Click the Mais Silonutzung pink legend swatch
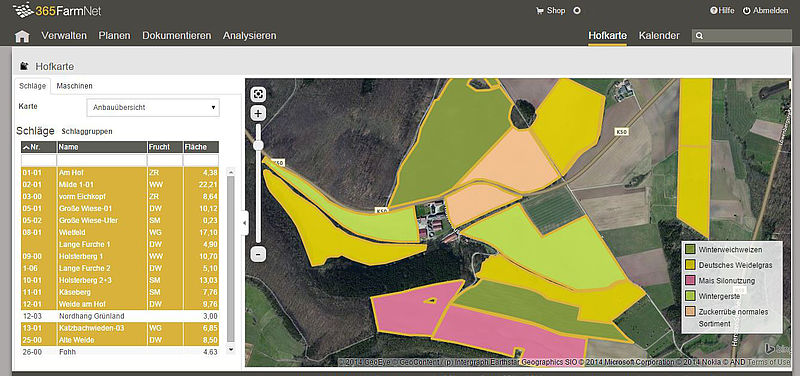Screen dimensions: 800x376 click(690, 281)
